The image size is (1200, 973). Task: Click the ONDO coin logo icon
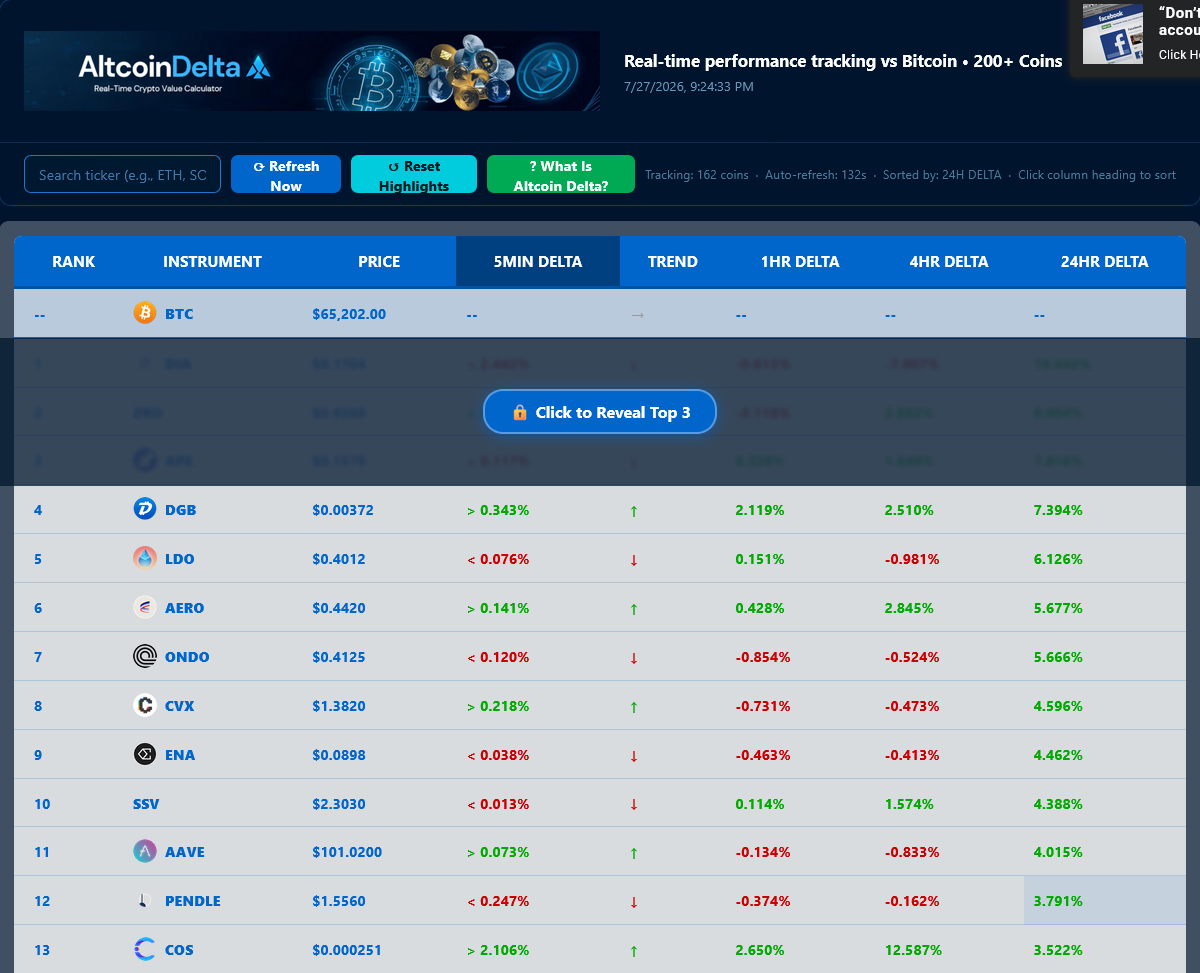tap(145, 656)
